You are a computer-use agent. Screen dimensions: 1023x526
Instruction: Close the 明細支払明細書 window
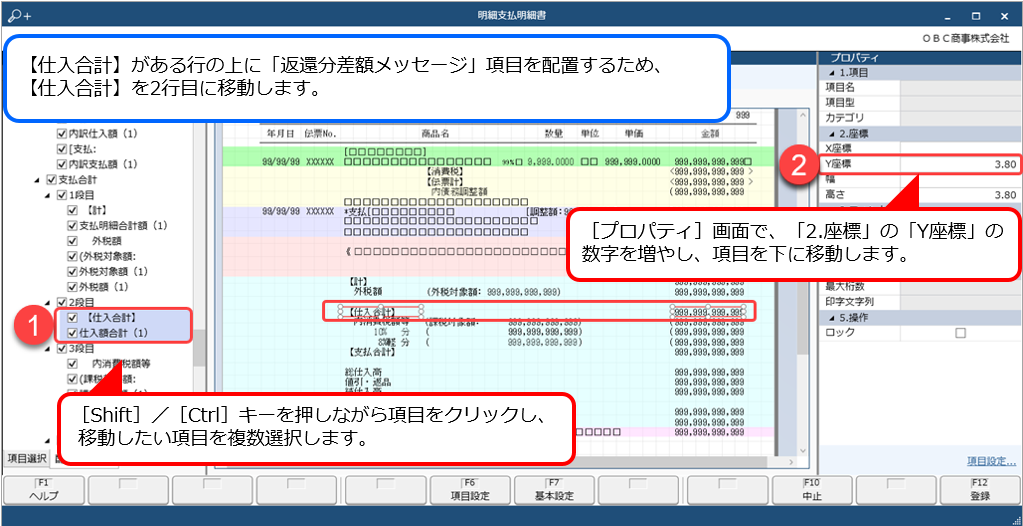(1005, 15)
